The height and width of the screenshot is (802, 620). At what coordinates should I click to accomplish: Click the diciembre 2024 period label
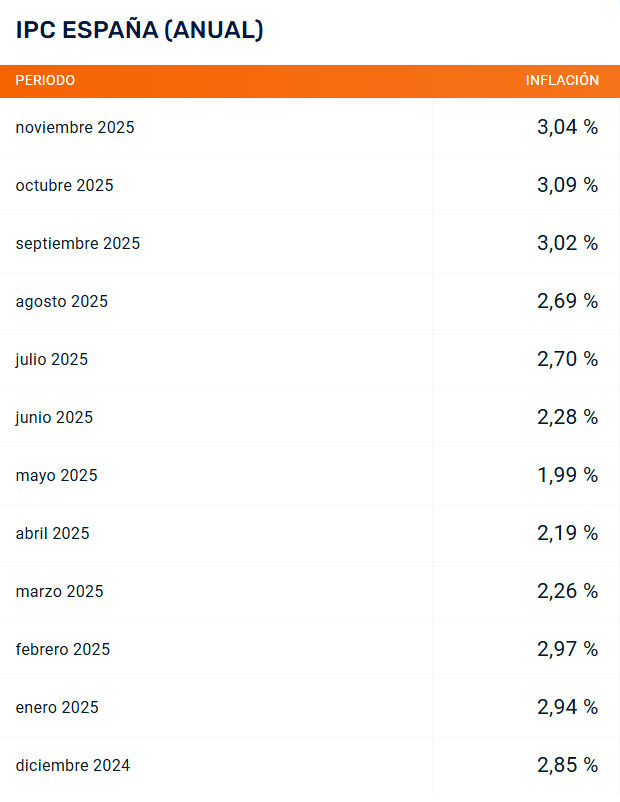pyautogui.click(x=73, y=766)
